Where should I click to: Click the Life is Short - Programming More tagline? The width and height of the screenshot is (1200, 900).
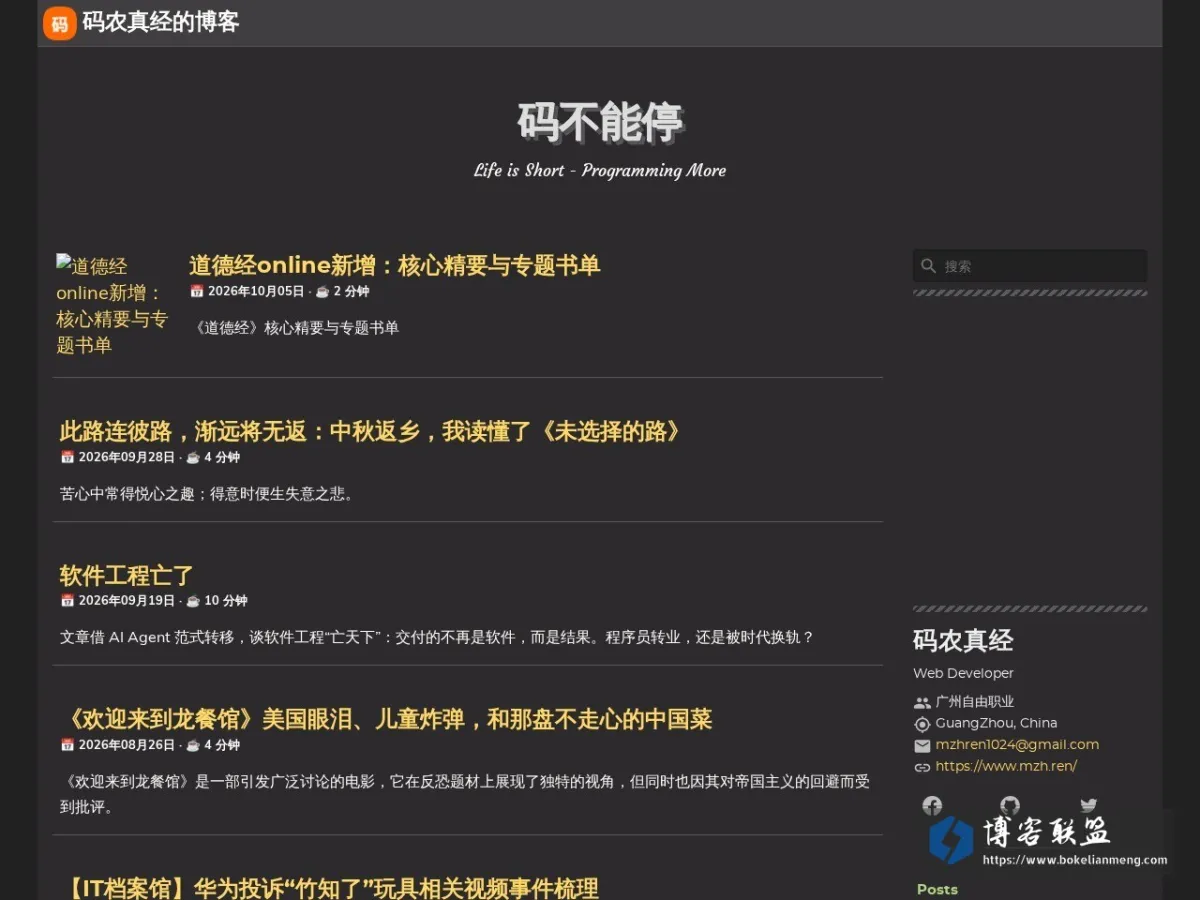point(600,170)
